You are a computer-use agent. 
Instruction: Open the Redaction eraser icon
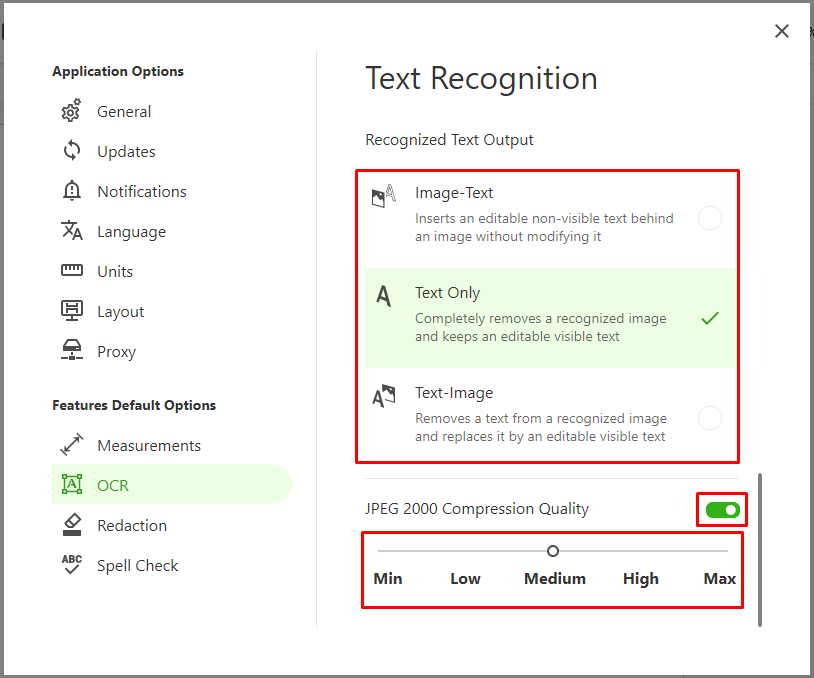pos(71,526)
